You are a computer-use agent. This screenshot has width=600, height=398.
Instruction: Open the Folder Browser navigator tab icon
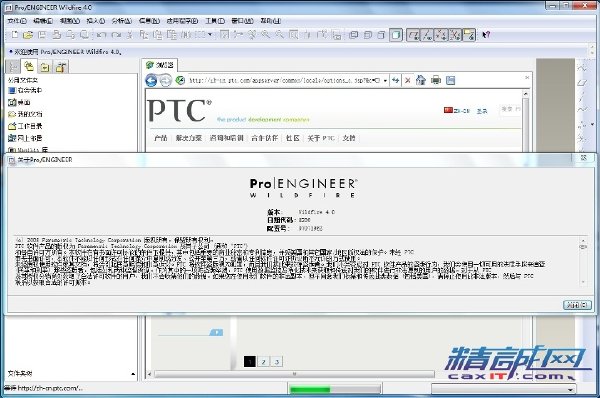(x=29, y=66)
